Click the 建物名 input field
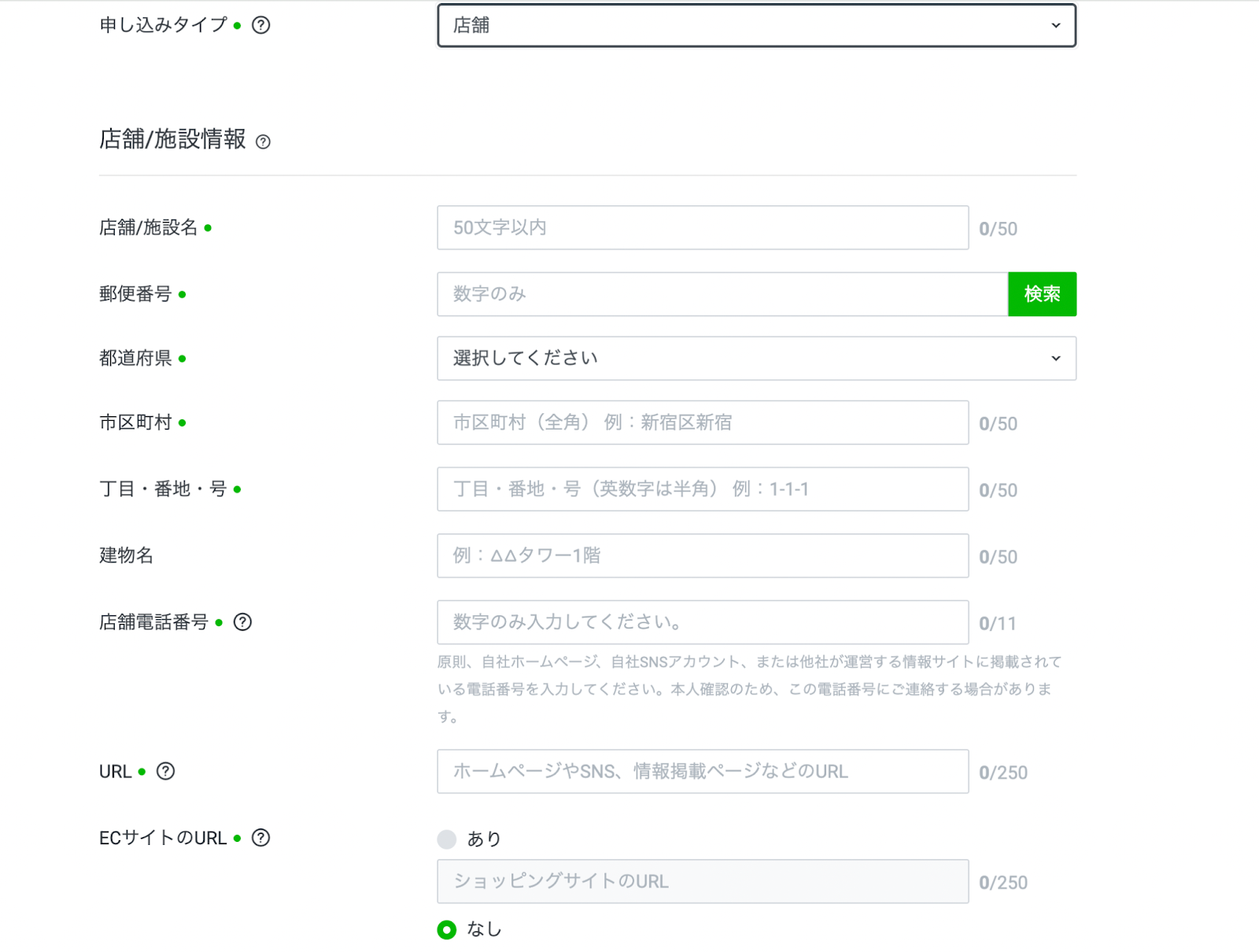The width and height of the screenshot is (1259, 952). click(702, 556)
